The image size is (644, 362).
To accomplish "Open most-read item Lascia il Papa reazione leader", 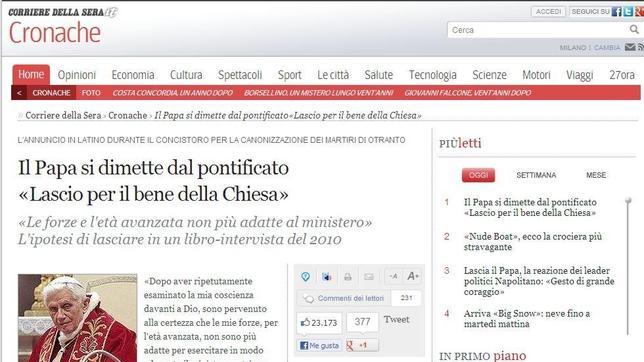I will 539,281.
